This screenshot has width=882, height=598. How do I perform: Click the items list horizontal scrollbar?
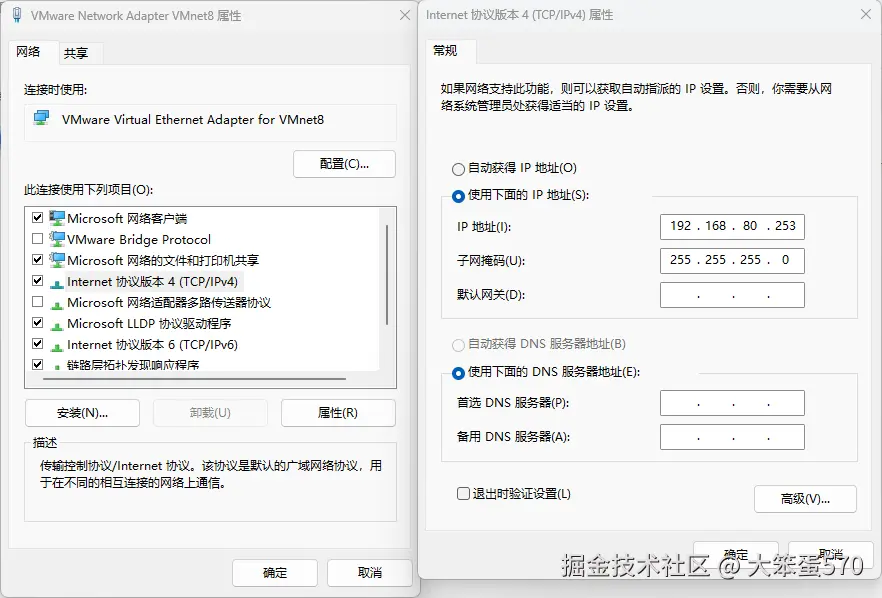194,379
